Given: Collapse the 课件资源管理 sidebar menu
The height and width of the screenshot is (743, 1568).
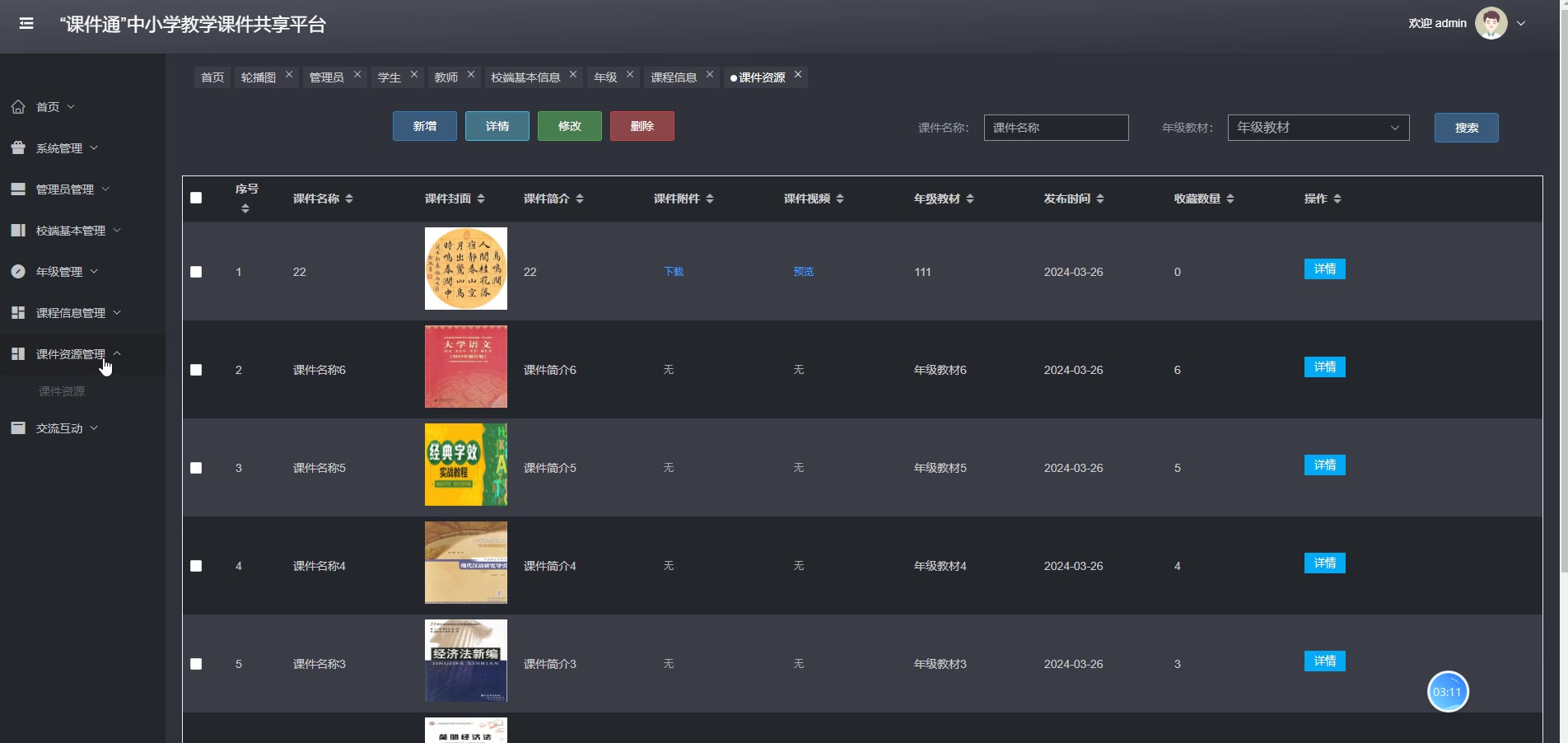Looking at the screenshot, I should coord(71,354).
